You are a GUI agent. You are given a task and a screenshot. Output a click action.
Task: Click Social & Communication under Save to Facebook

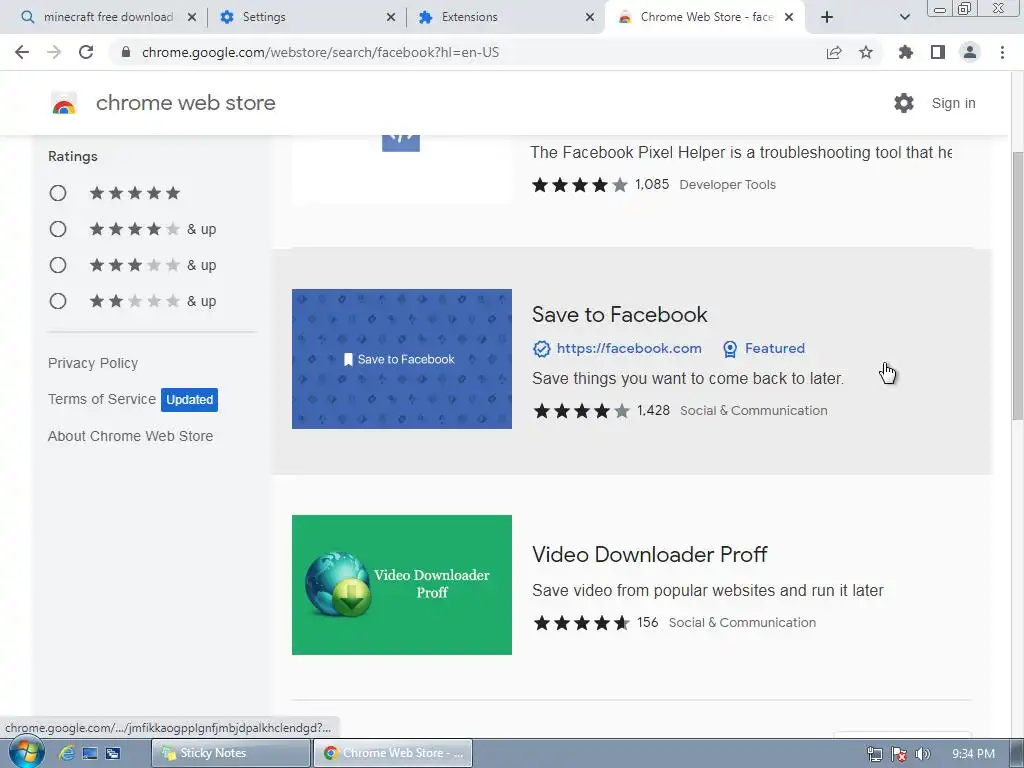coord(754,411)
